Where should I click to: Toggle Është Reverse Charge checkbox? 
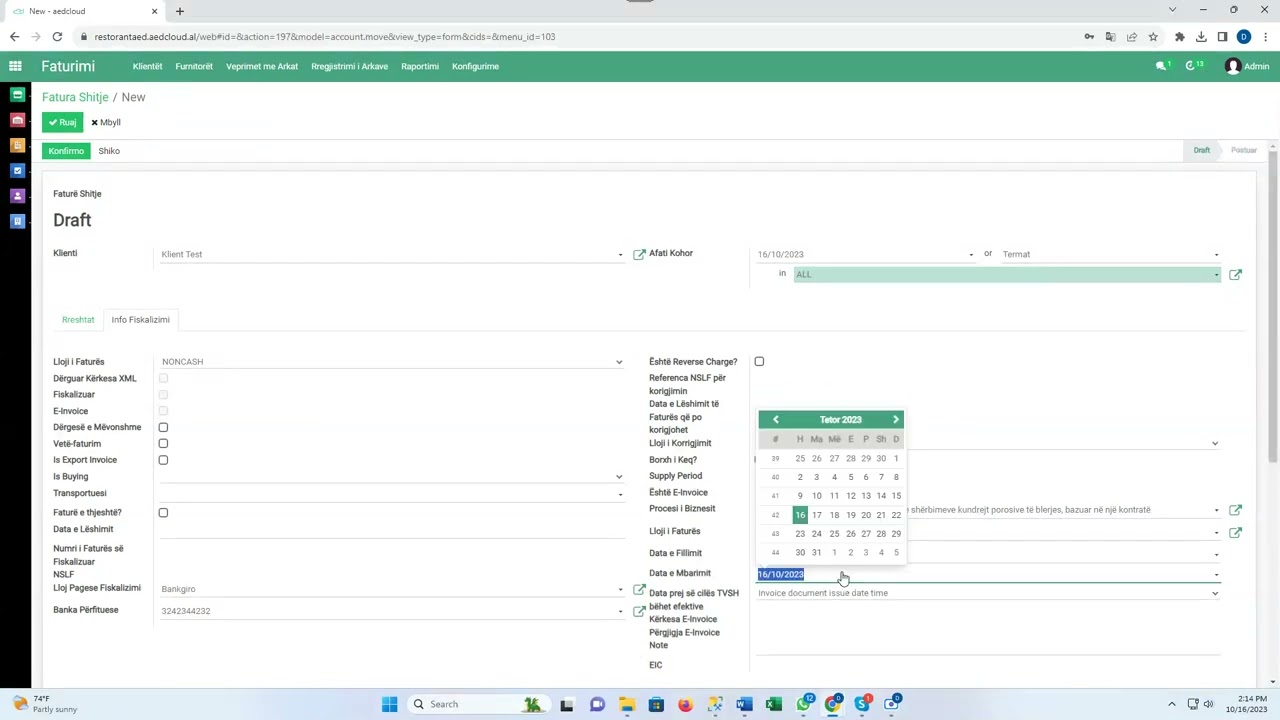[759, 362]
